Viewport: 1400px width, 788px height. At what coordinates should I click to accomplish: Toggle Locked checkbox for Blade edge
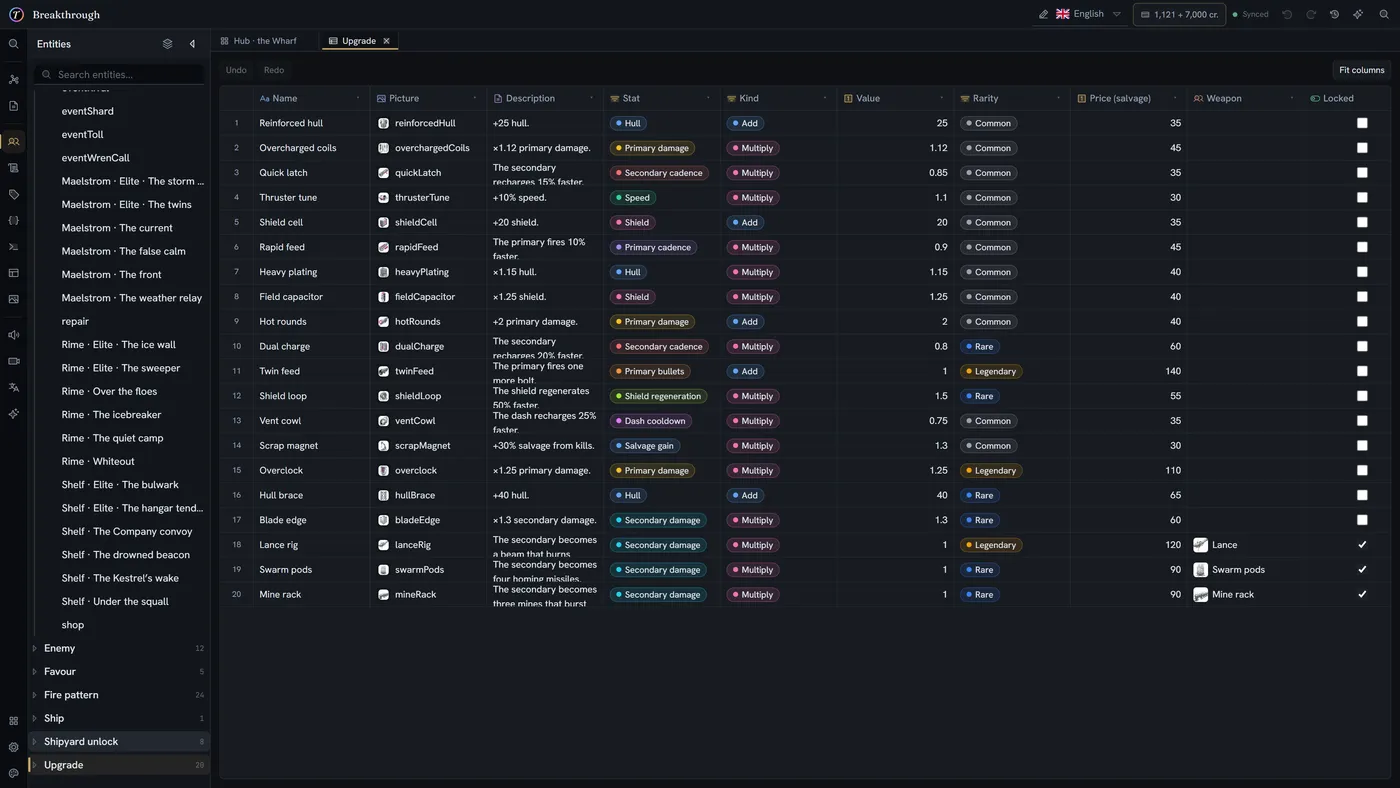[1362, 520]
